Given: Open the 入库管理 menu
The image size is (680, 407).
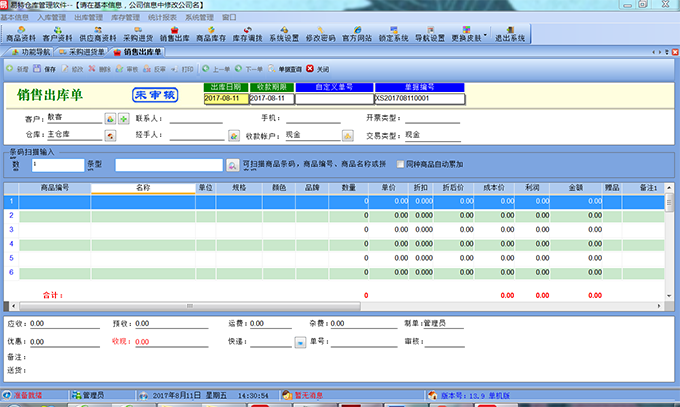Looking at the screenshot, I should point(52,17).
